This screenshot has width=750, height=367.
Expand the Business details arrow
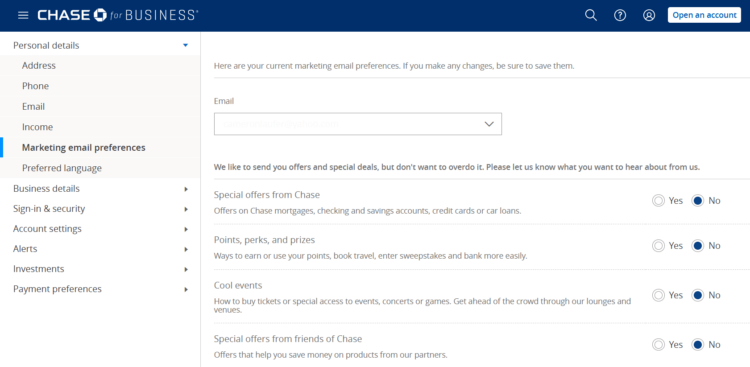click(186, 189)
